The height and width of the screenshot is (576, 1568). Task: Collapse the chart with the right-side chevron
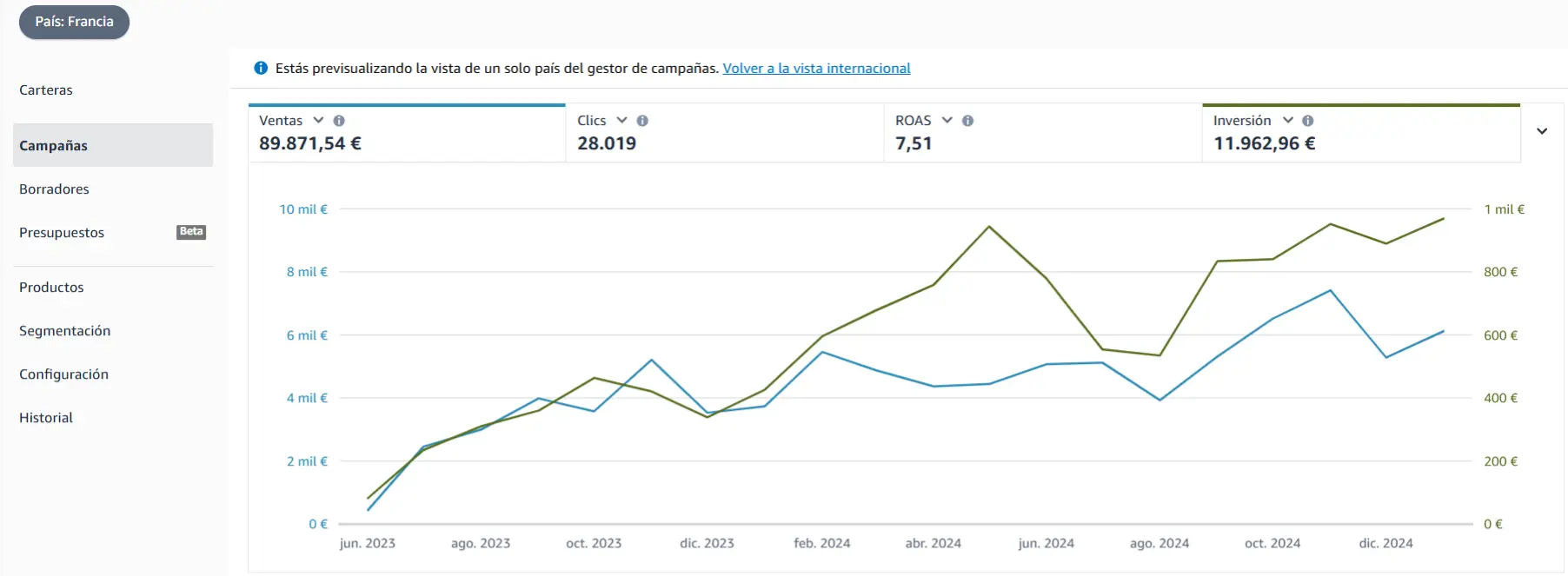[1542, 131]
